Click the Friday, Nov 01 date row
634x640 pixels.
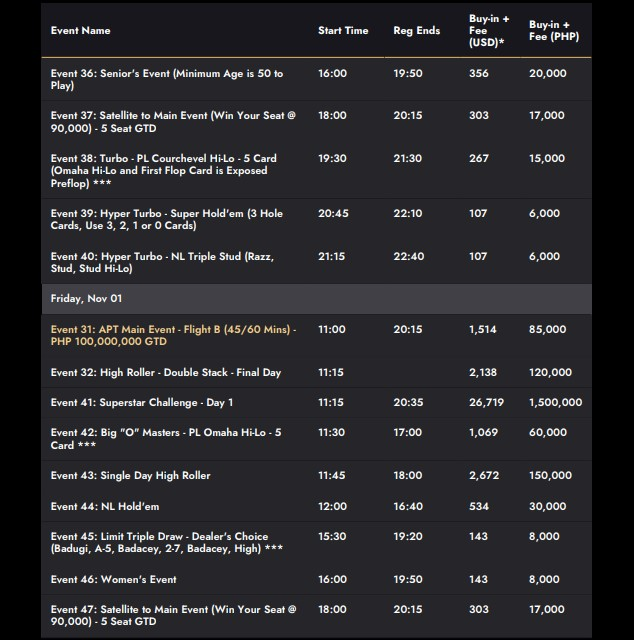coord(87,298)
